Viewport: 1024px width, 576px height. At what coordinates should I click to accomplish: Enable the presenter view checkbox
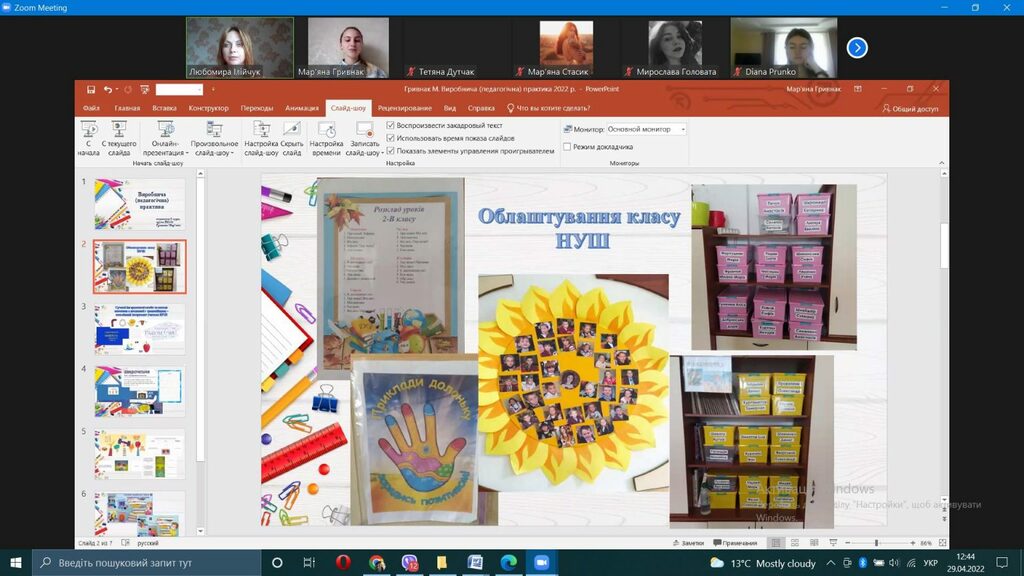(x=567, y=147)
